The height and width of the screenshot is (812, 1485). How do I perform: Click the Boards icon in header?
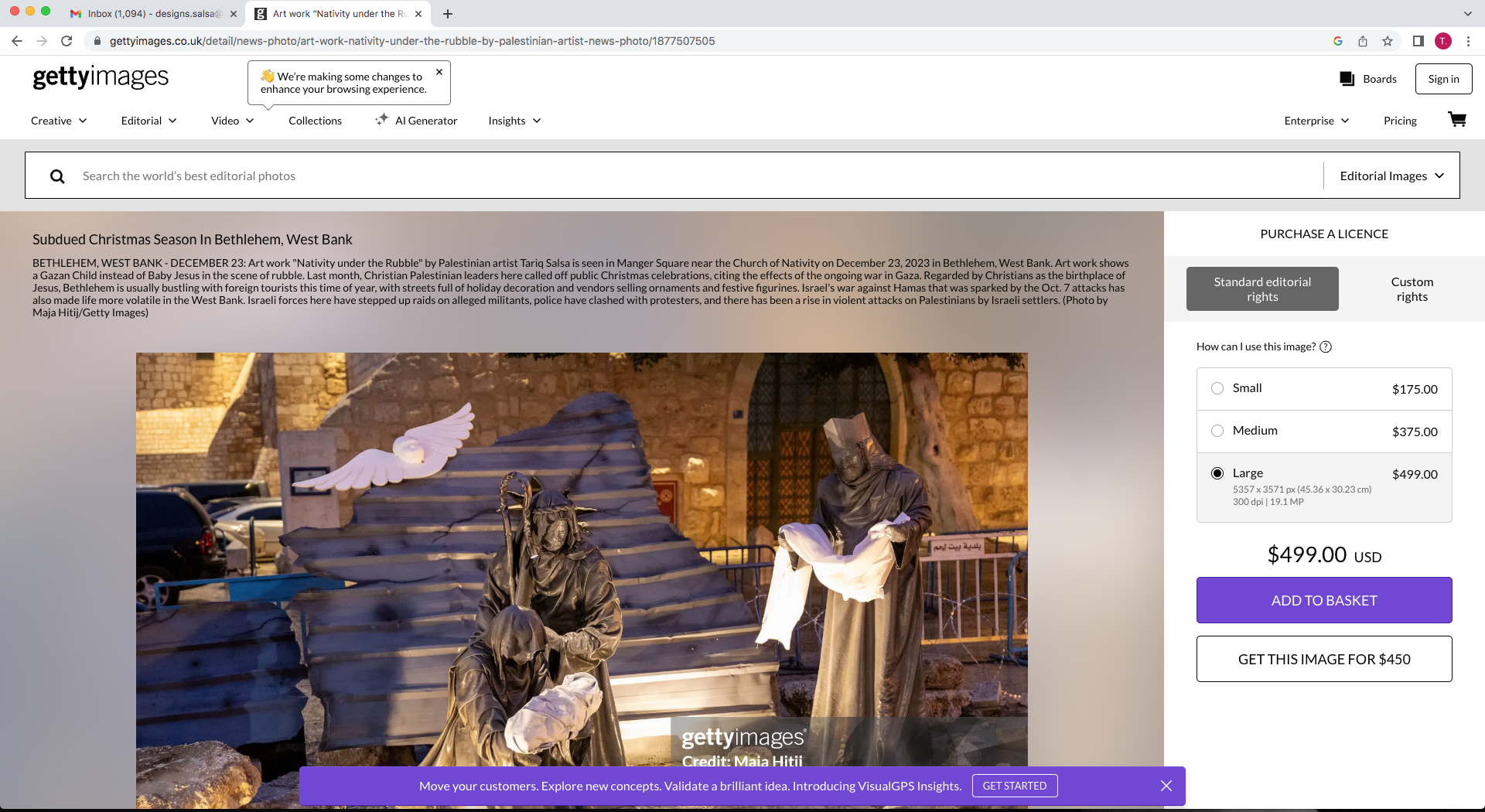[1347, 79]
